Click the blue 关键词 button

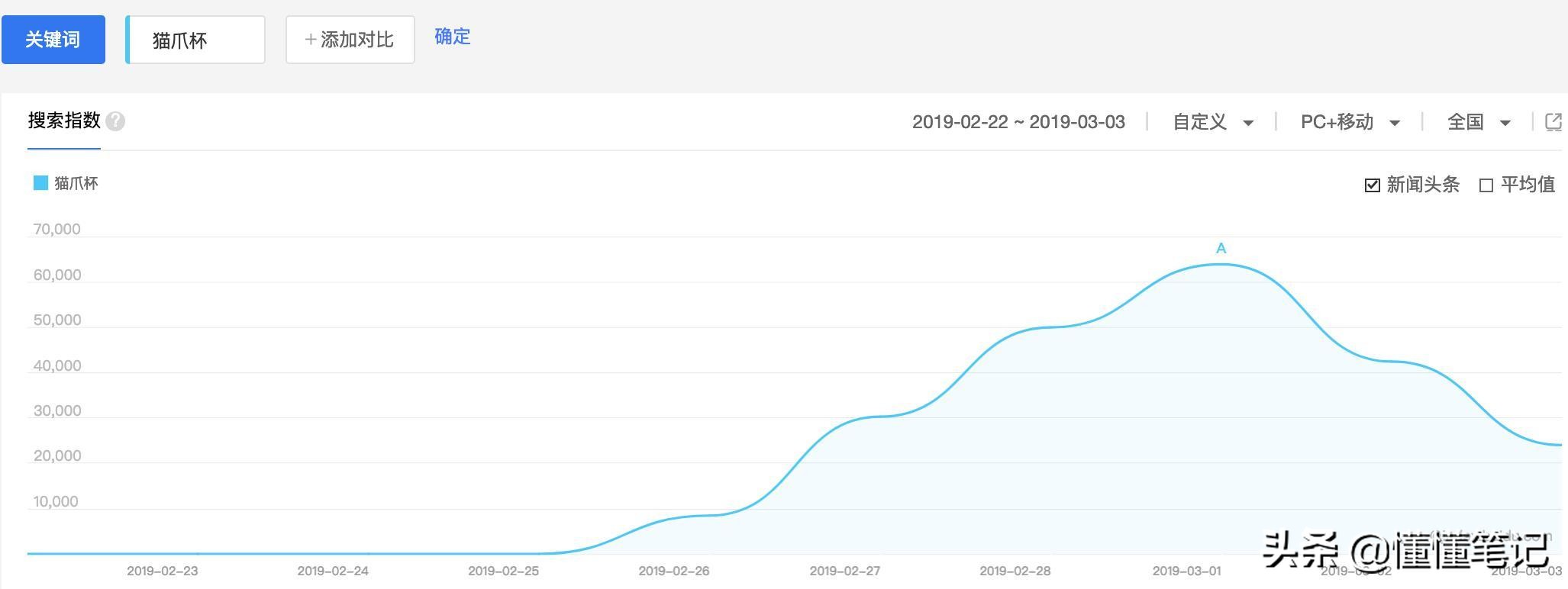coord(53,40)
